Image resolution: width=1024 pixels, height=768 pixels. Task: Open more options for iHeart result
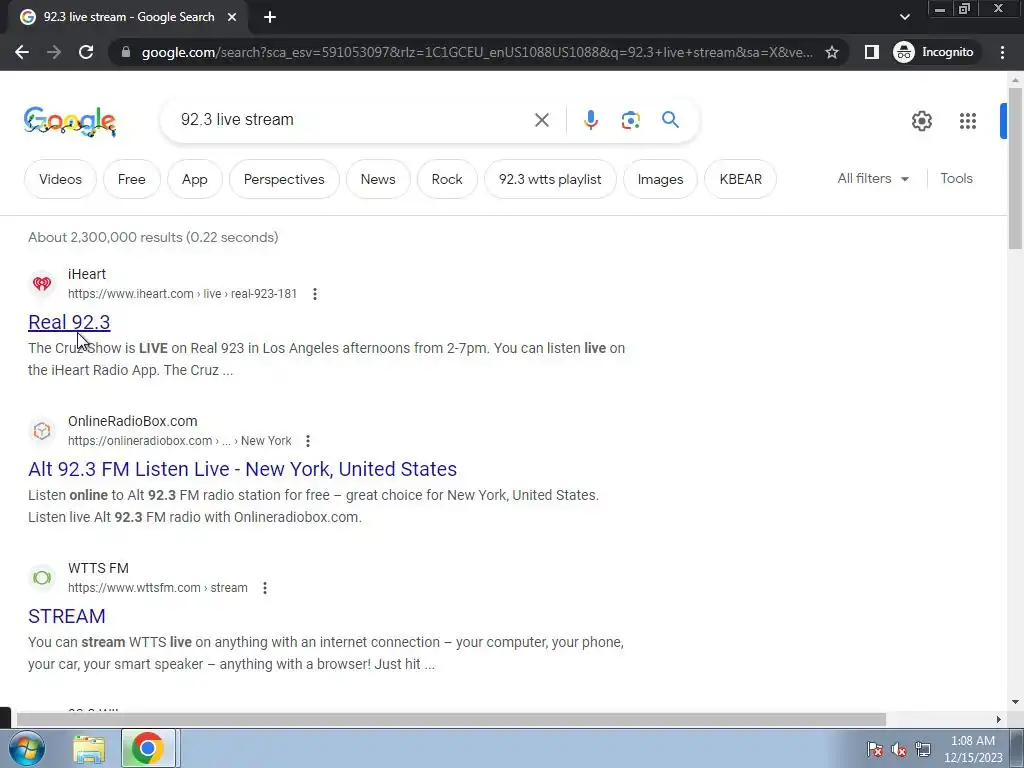click(x=315, y=294)
